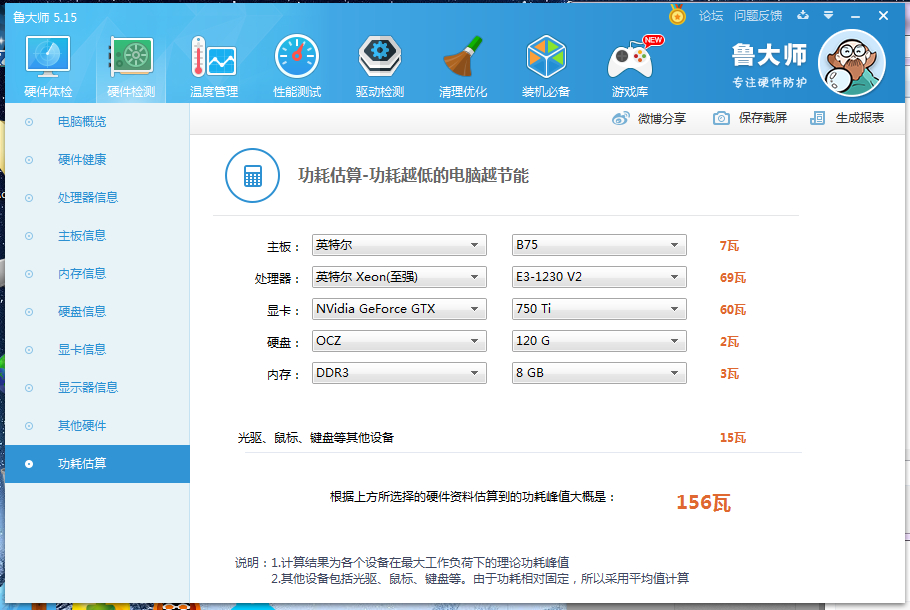Click the 15瓦 other devices value

tap(732, 438)
